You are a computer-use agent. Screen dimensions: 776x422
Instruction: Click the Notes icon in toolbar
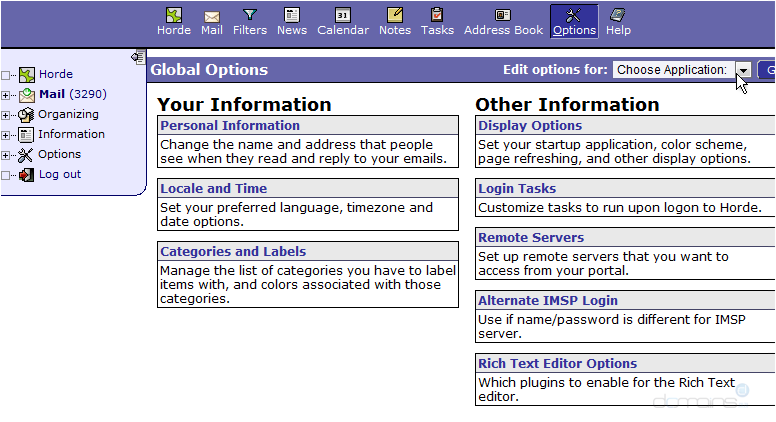coord(395,15)
